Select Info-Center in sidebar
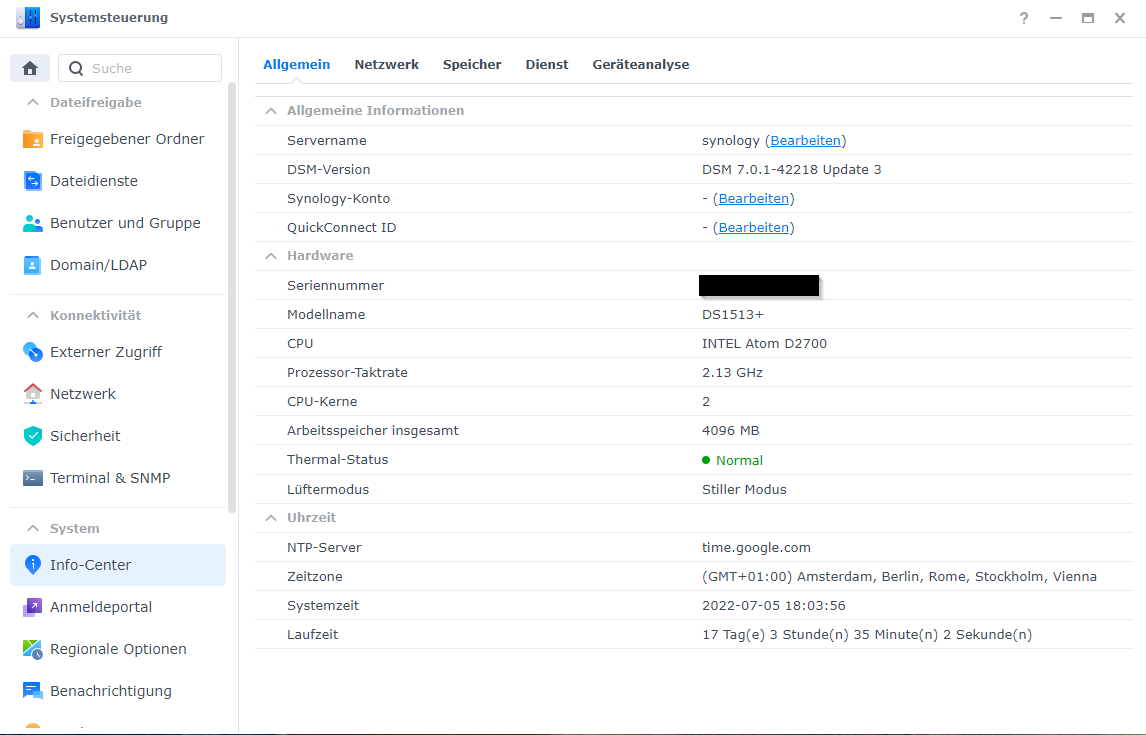Image resolution: width=1146 pixels, height=735 pixels. [x=118, y=565]
